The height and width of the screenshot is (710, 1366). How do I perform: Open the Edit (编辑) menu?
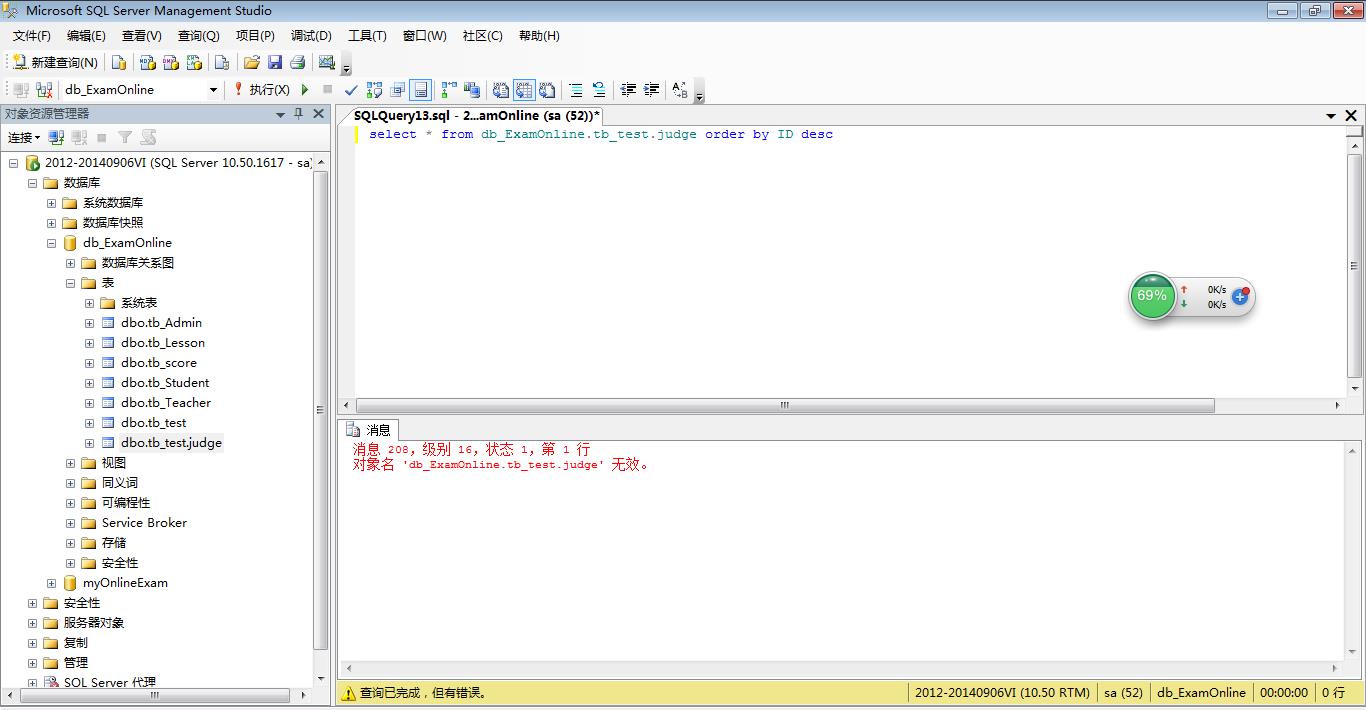(x=86, y=36)
